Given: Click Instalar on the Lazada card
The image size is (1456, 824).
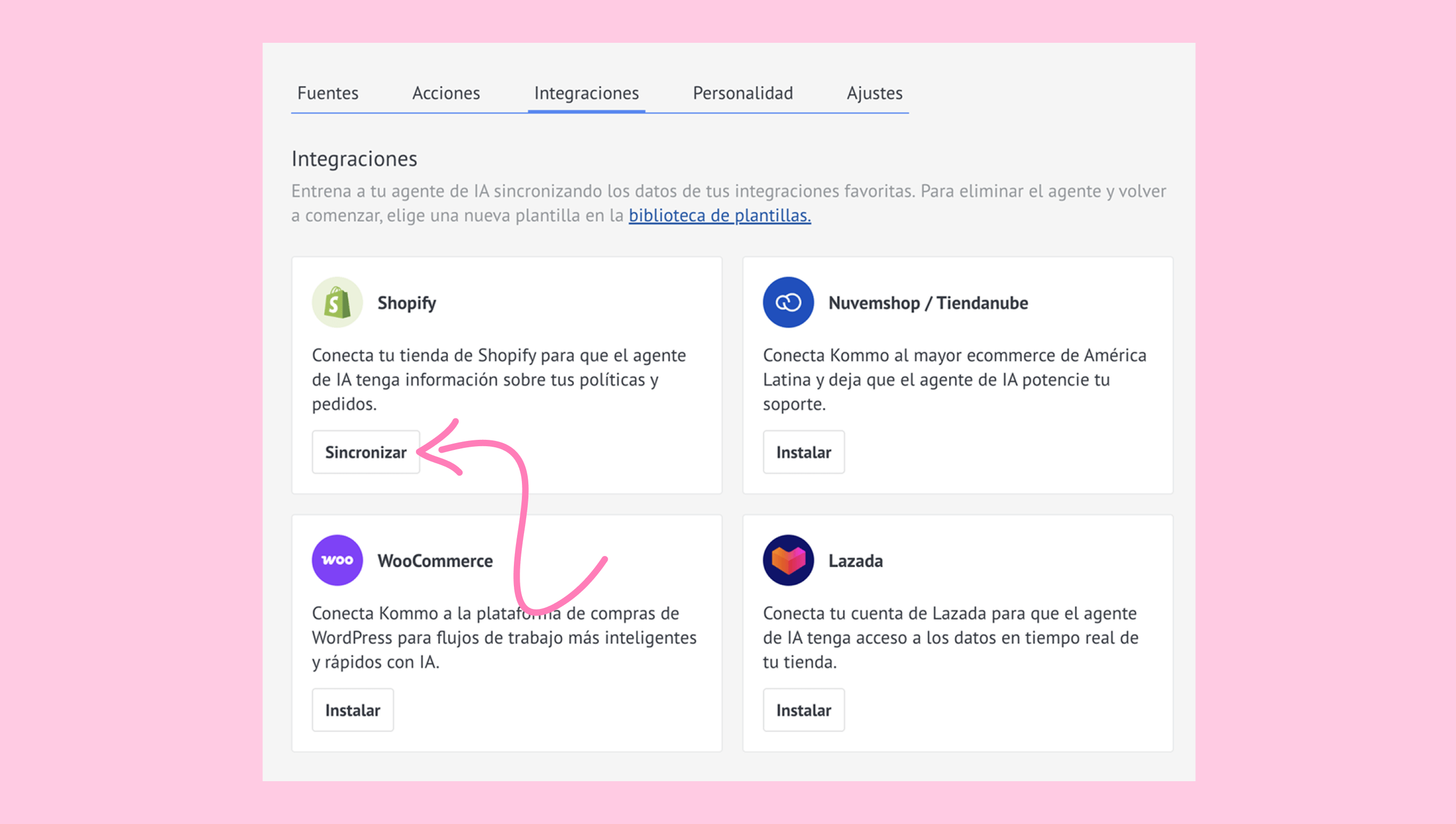Looking at the screenshot, I should 803,709.
